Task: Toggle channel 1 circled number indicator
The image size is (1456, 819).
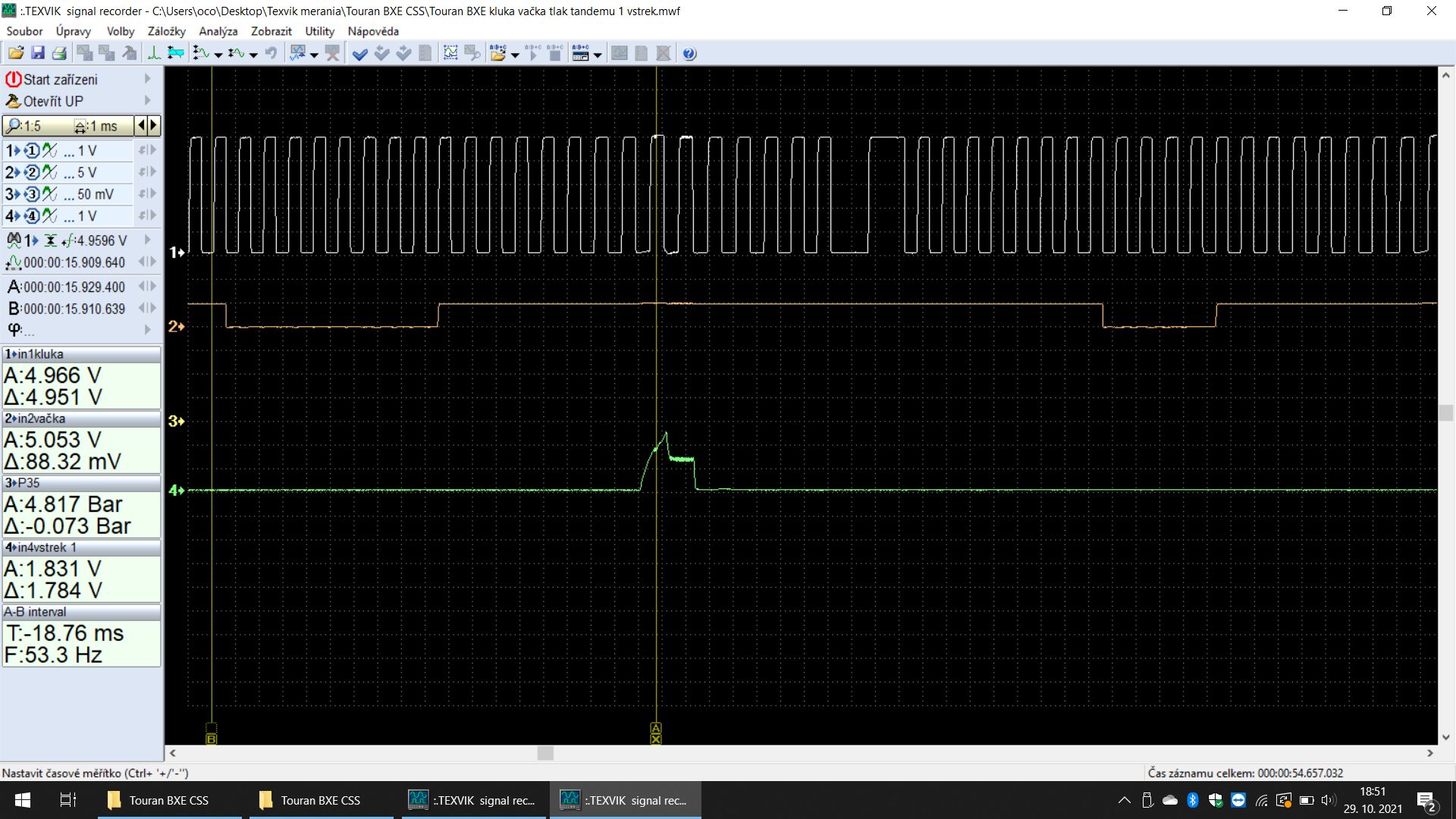Action: tap(32, 151)
